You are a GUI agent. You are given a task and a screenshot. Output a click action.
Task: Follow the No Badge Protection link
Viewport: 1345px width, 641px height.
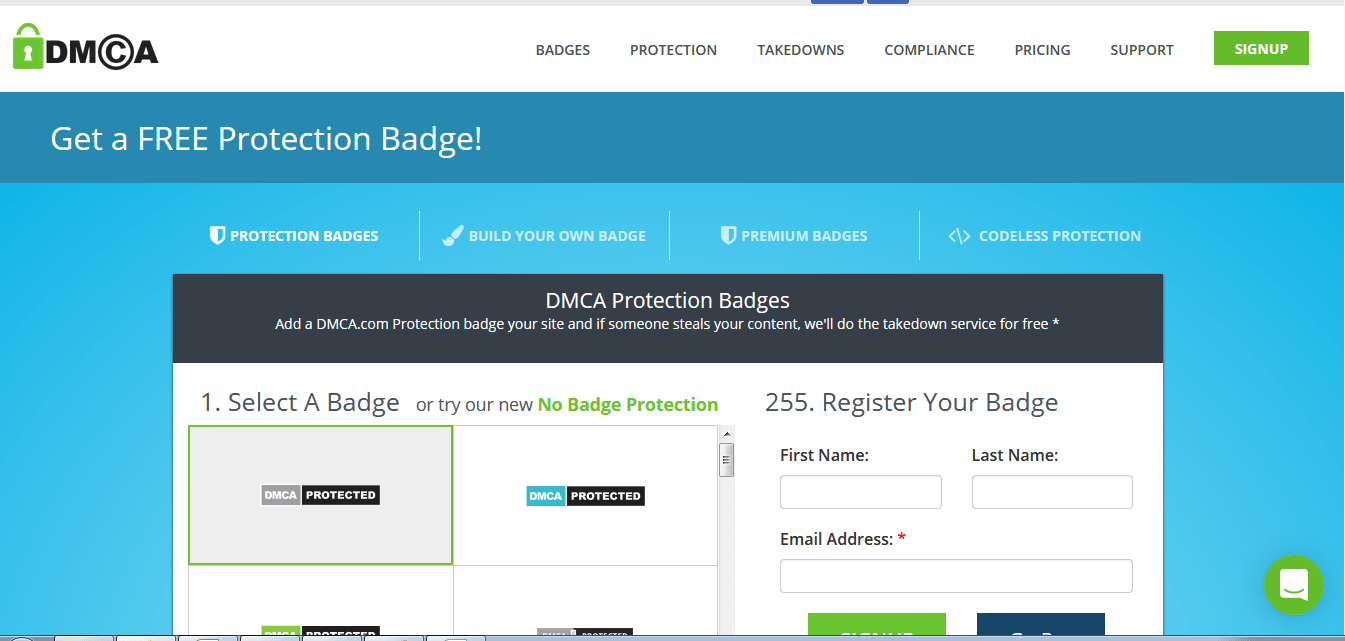[628, 405]
